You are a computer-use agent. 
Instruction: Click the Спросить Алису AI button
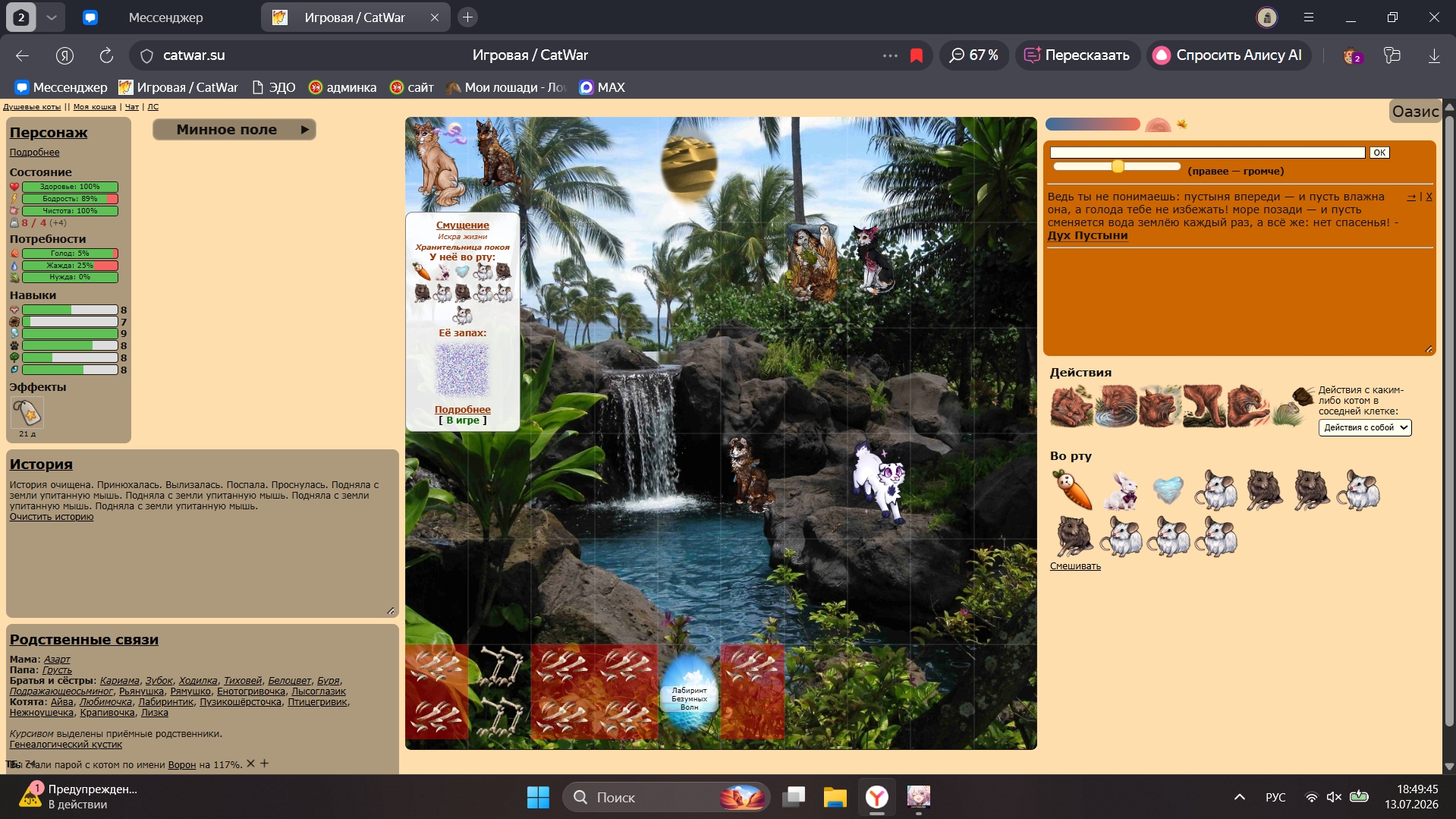pyautogui.click(x=1228, y=55)
